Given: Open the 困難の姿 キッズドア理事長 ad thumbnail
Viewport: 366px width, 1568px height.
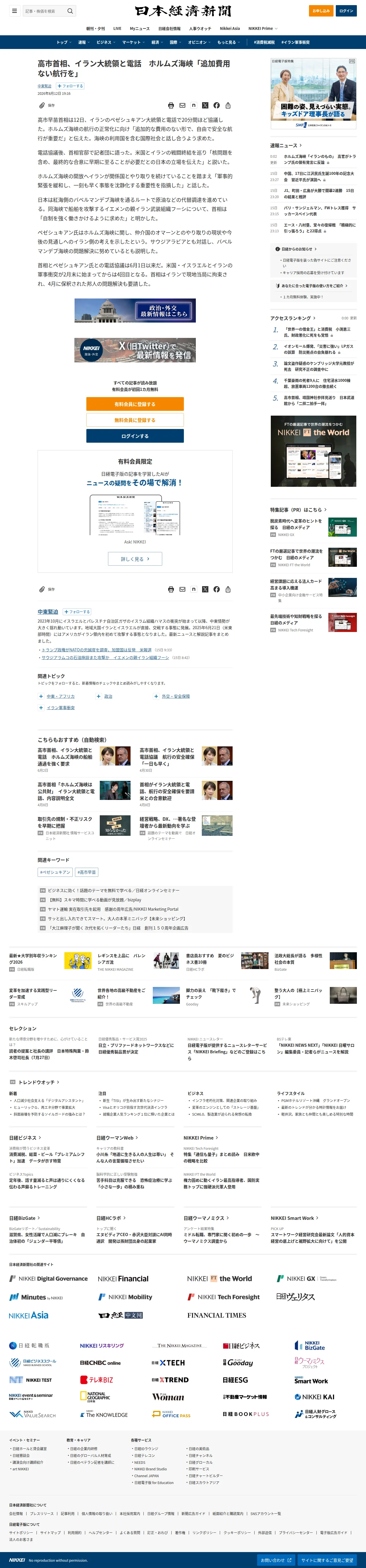Looking at the screenshot, I should click(313, 94).
